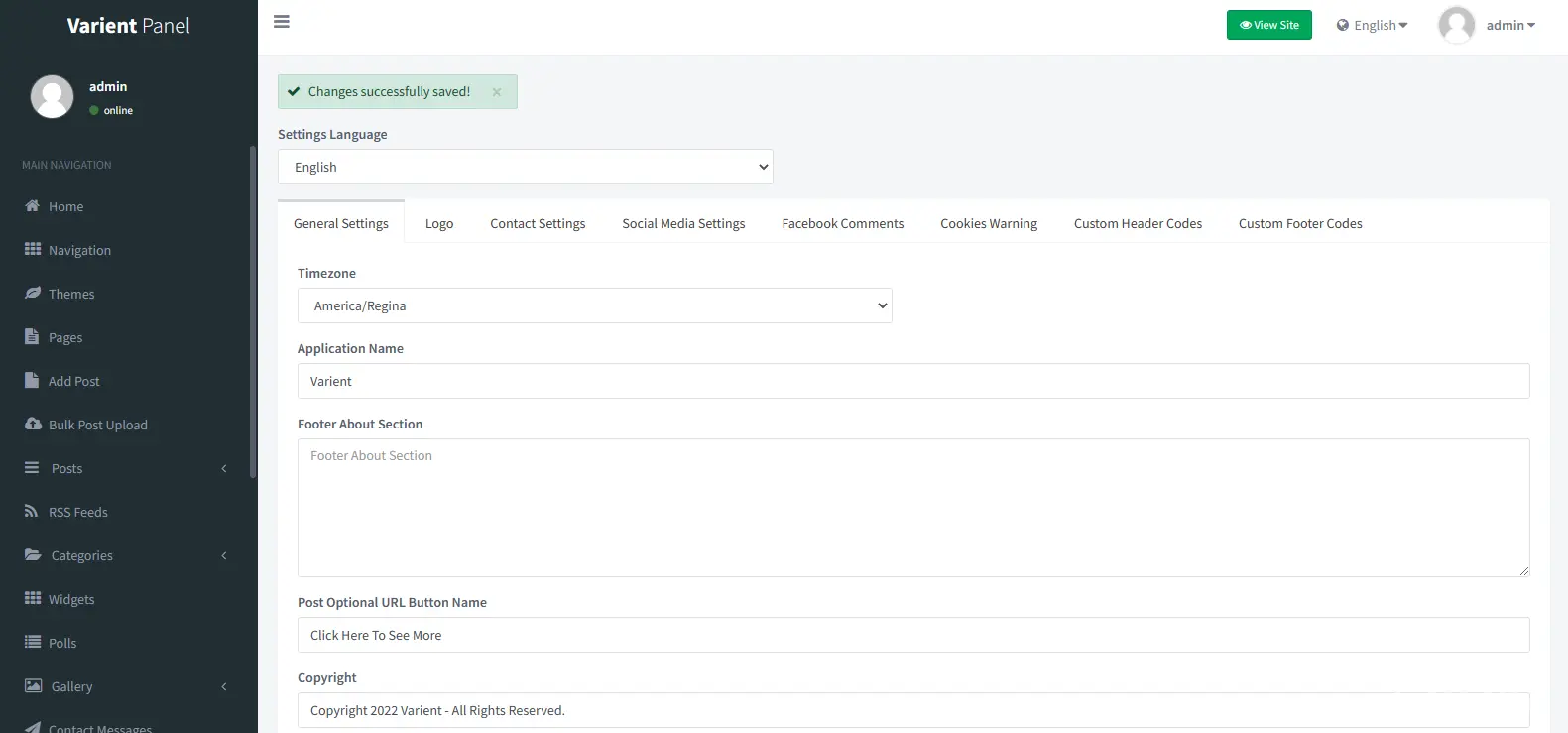The image size is (1568, 733).
Task: Click the Widgets grid icon
Action: pyautogui.click(x=33, y=599)
